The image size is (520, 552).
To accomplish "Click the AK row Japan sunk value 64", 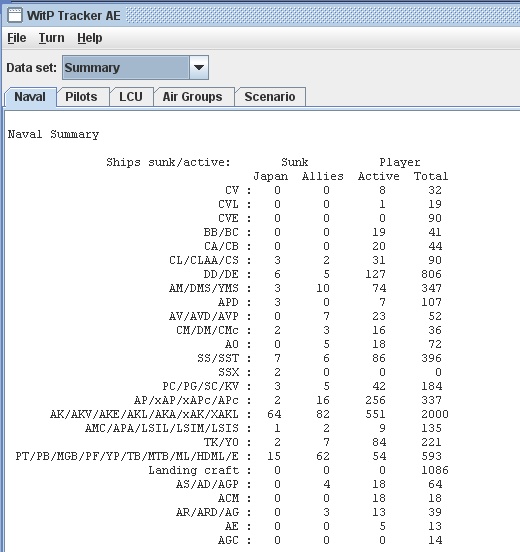I will 274,414.
